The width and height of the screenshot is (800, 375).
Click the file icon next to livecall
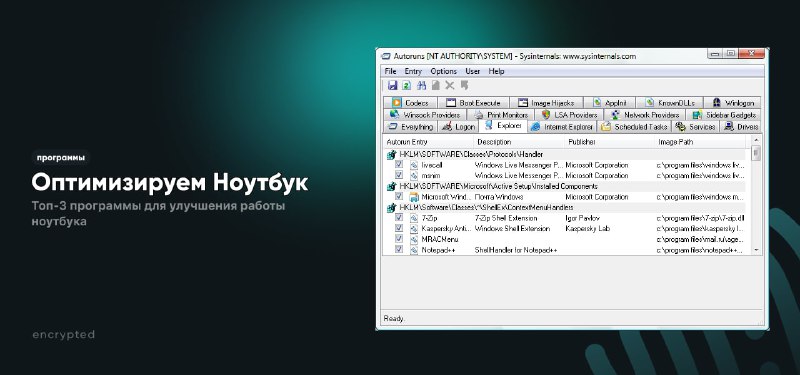tap(414, 165)
